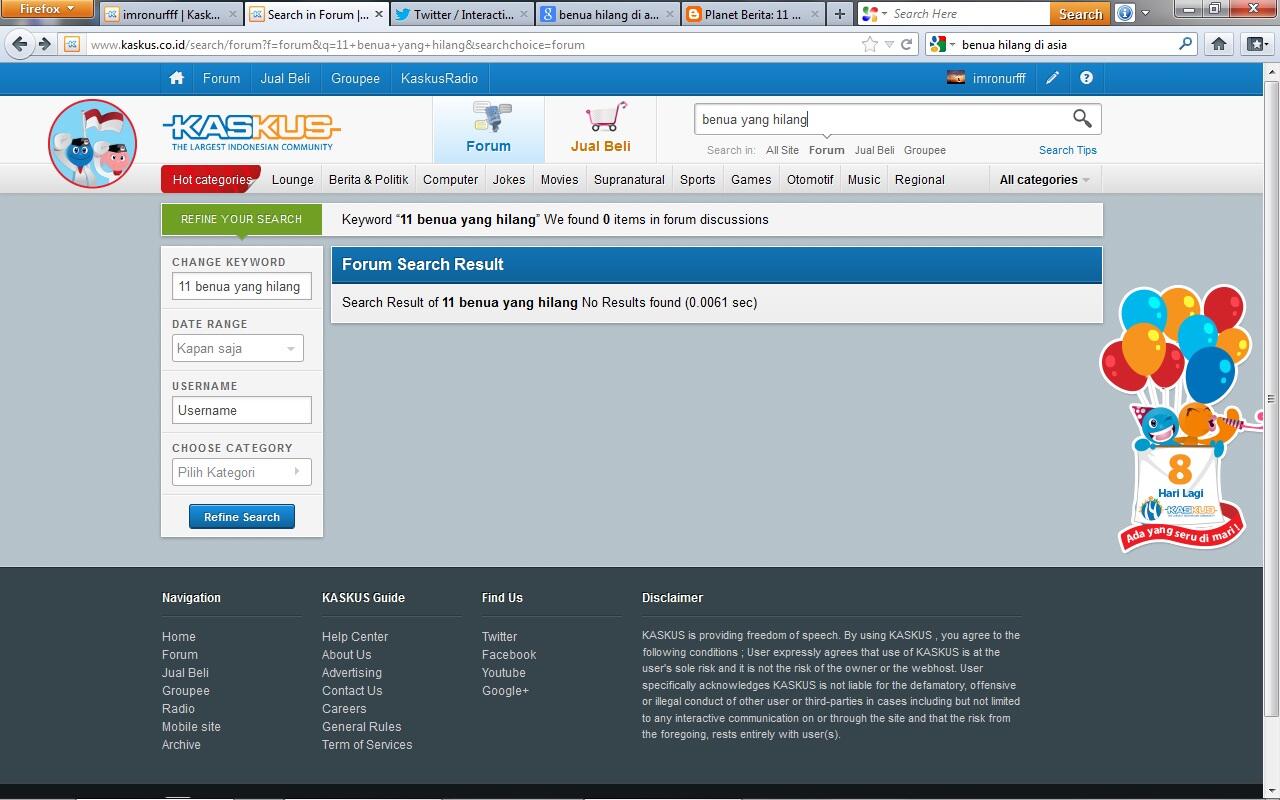The width and height of the screenshot is (1280, 800).
Task: Open Berita & Politik category
Action: coord(368,180)
